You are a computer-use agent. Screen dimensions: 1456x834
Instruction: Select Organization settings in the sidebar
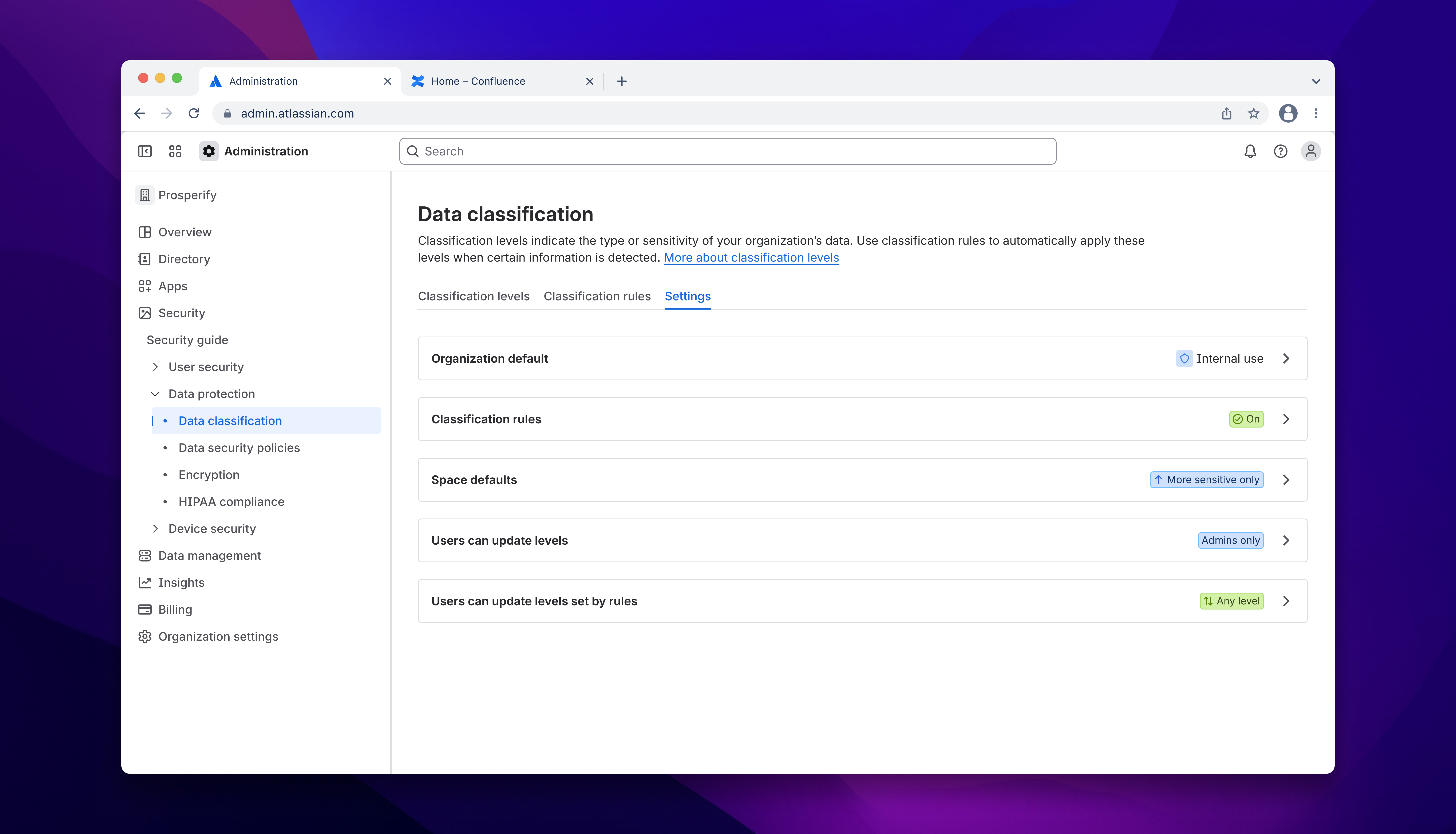pyautogui.click(x=218, y=636)
